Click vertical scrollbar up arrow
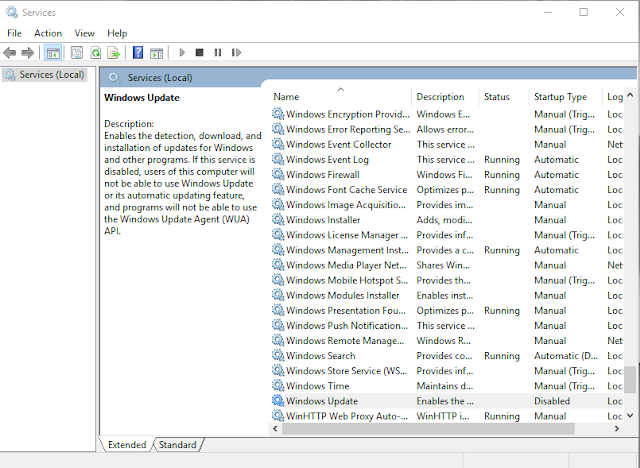The width and height of the screenshot is (640, 468). [630, 95]
